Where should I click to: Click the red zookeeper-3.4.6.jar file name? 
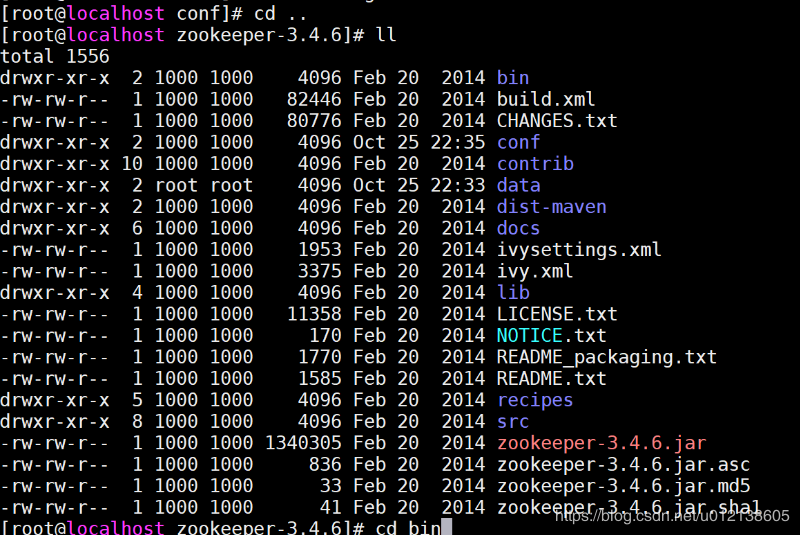pos(601,443)
